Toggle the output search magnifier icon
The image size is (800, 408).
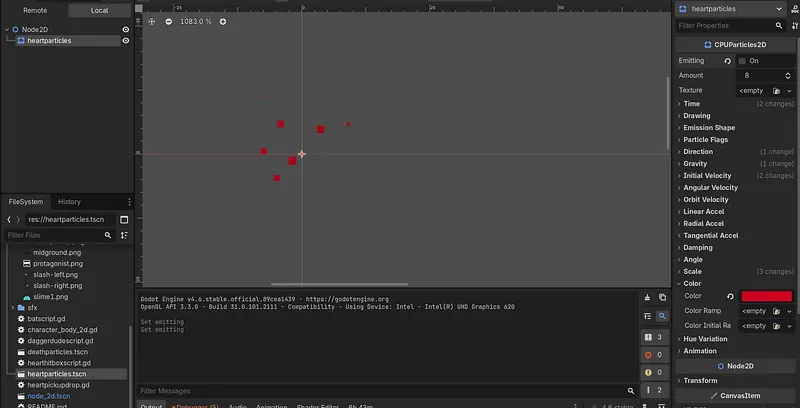click(662, 316)
